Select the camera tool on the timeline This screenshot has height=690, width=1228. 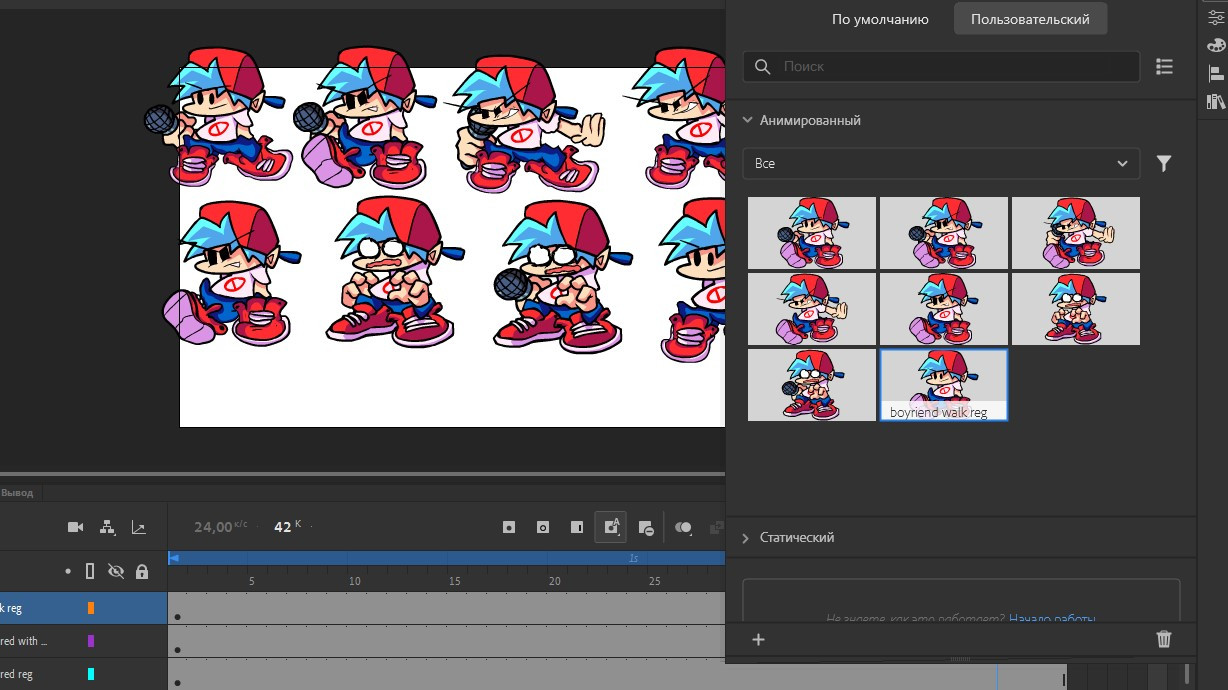(76, 527)
